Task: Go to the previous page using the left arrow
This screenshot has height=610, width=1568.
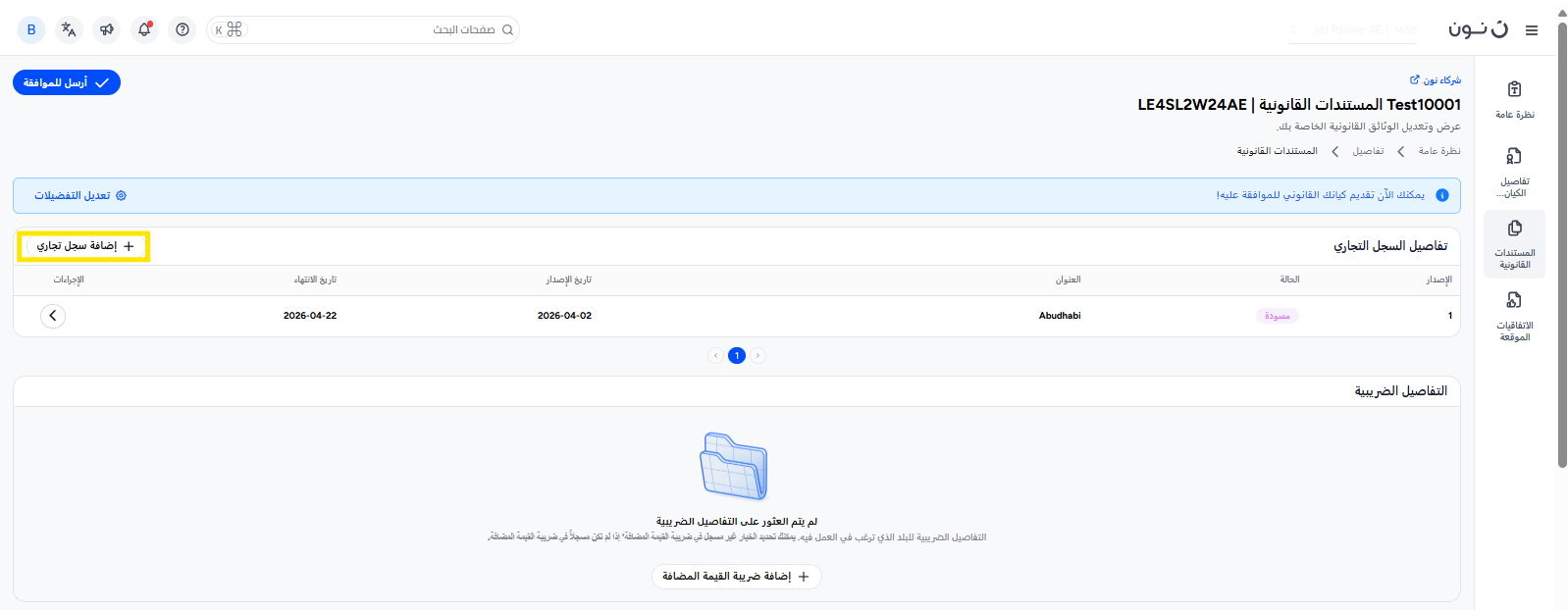Action: pyautogui.click(x=715, y=355)
